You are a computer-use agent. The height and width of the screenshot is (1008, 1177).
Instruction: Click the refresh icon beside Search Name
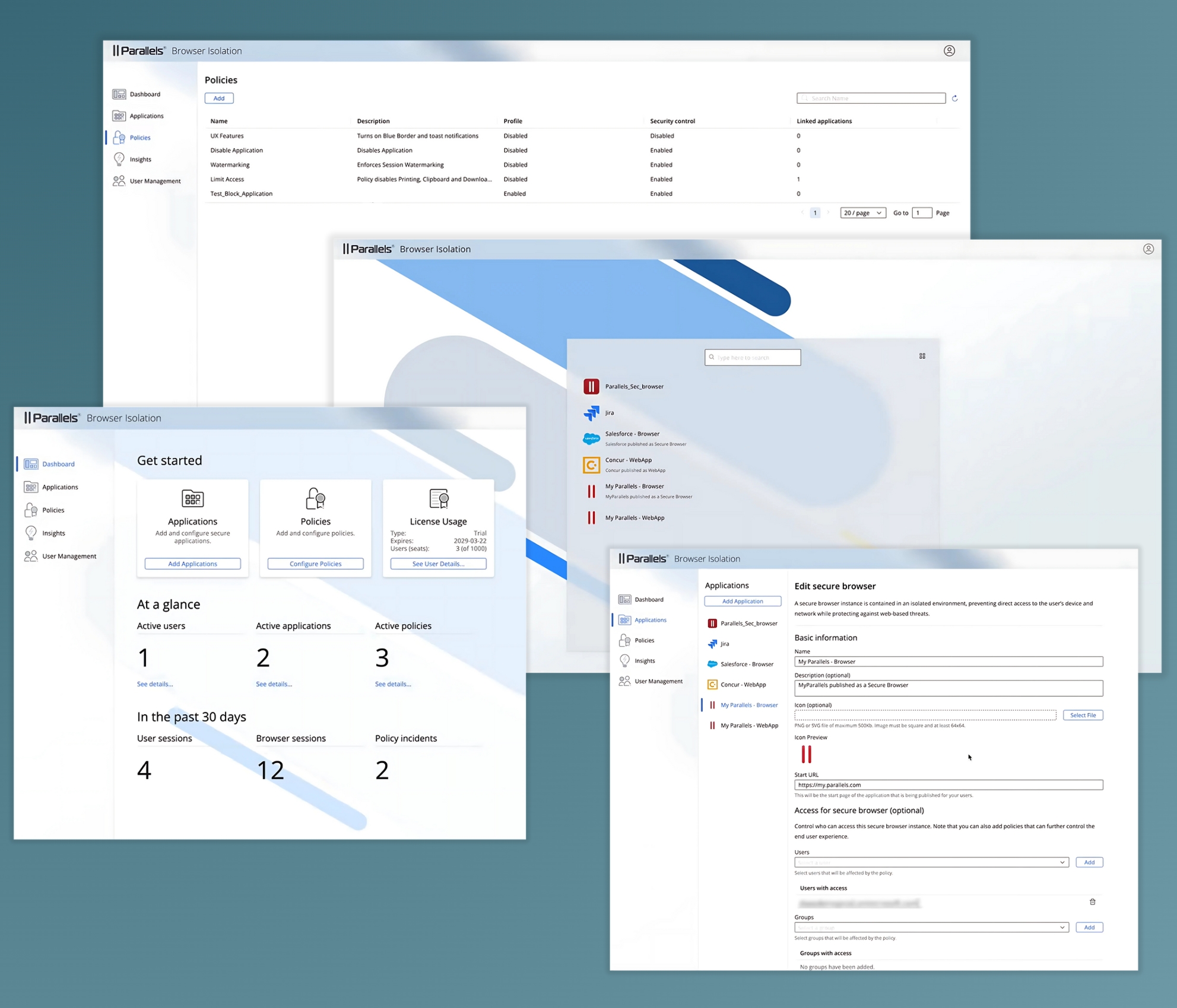[x=954, y=98]
